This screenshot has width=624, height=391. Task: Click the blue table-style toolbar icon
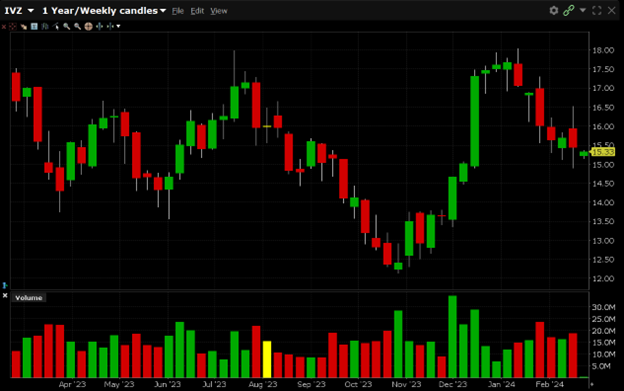[34, 26]
